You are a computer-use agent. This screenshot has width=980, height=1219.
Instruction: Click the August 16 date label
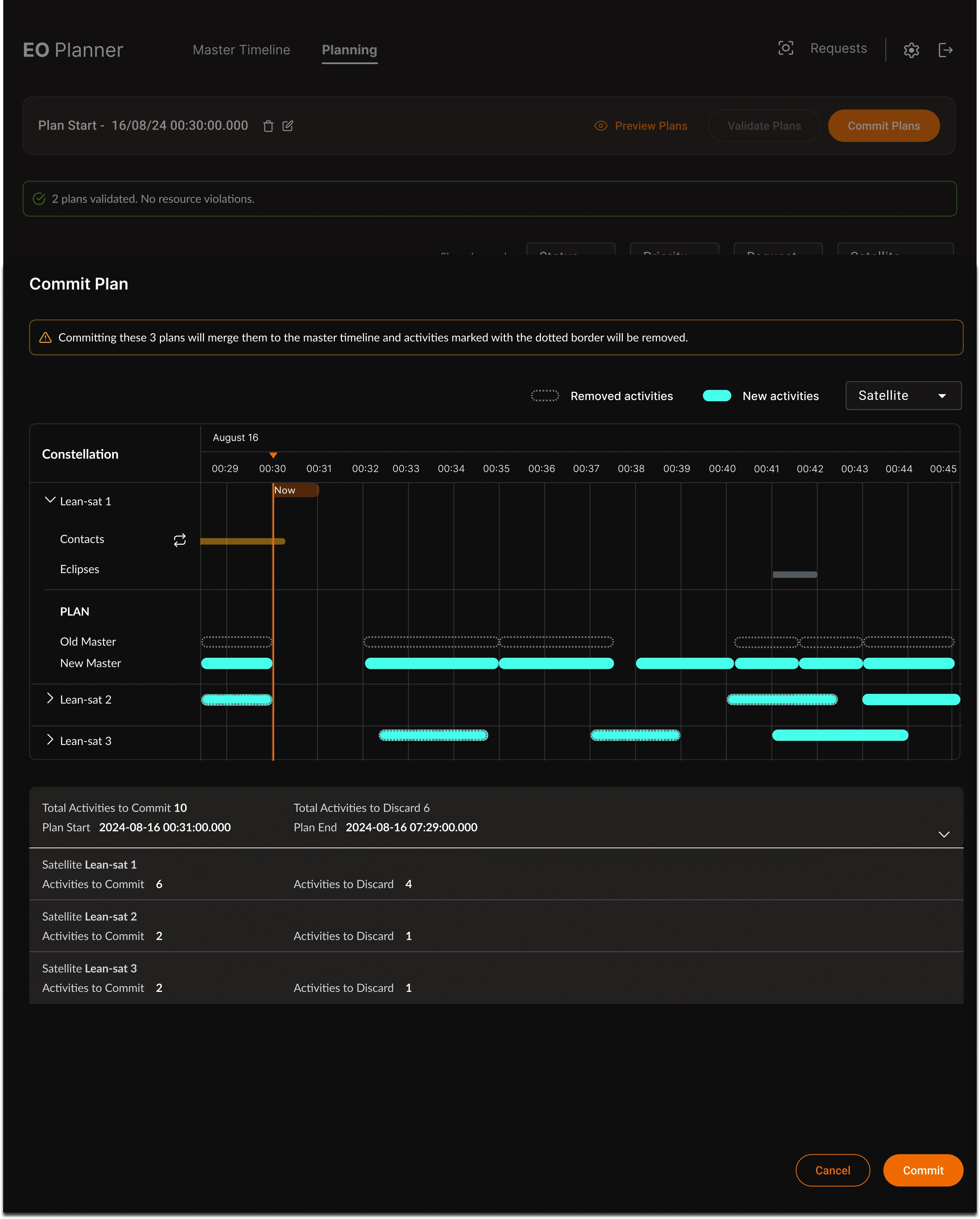pos(235,438)
